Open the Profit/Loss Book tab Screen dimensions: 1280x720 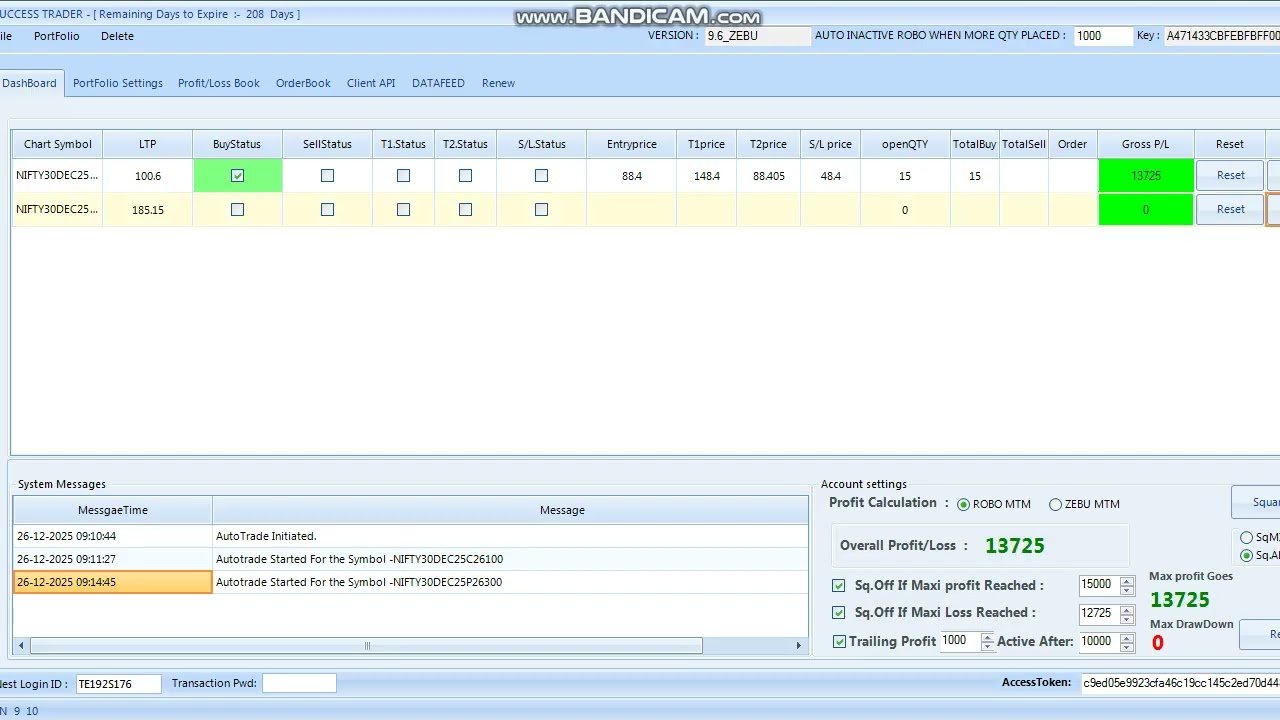(219, 83)
